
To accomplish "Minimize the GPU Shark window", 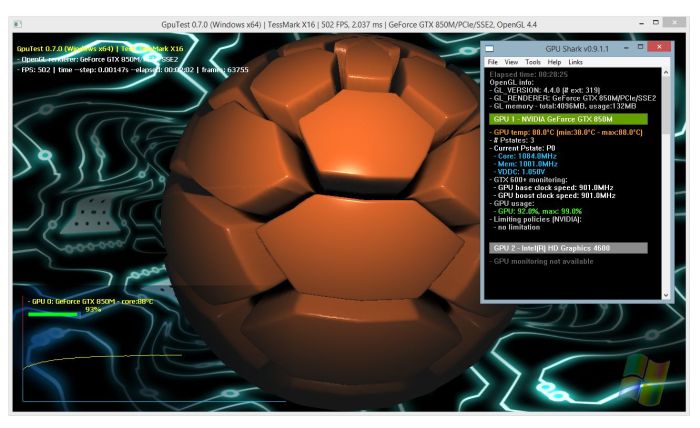I will (x=626, y=47).
